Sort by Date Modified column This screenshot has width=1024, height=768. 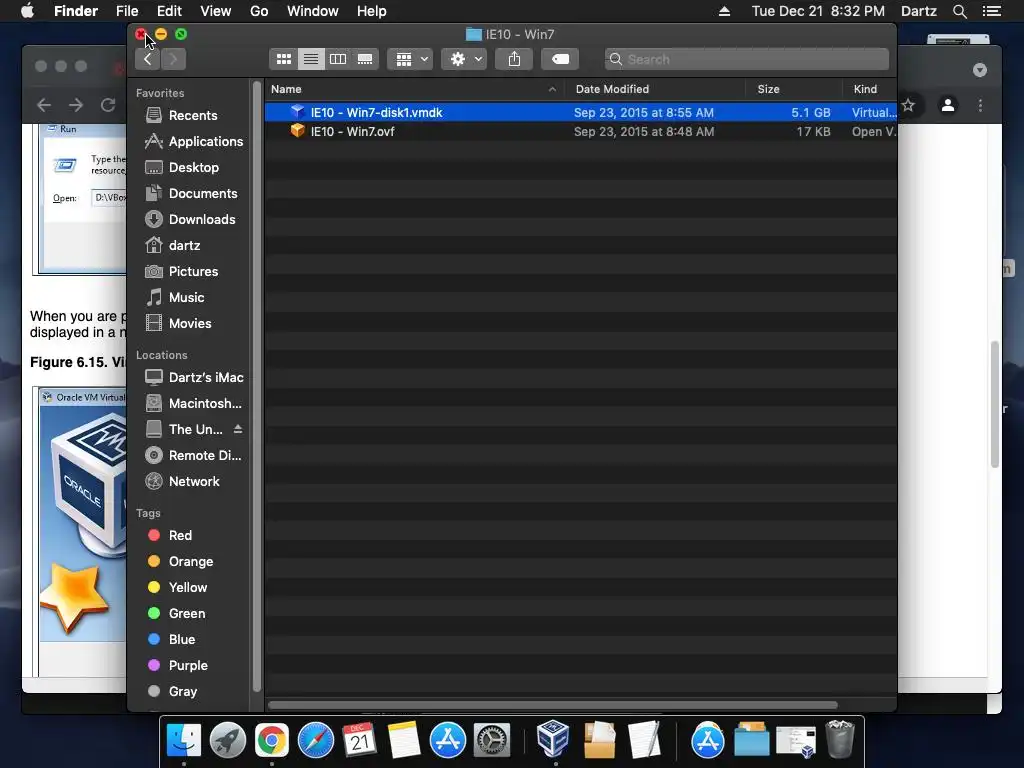655,89
